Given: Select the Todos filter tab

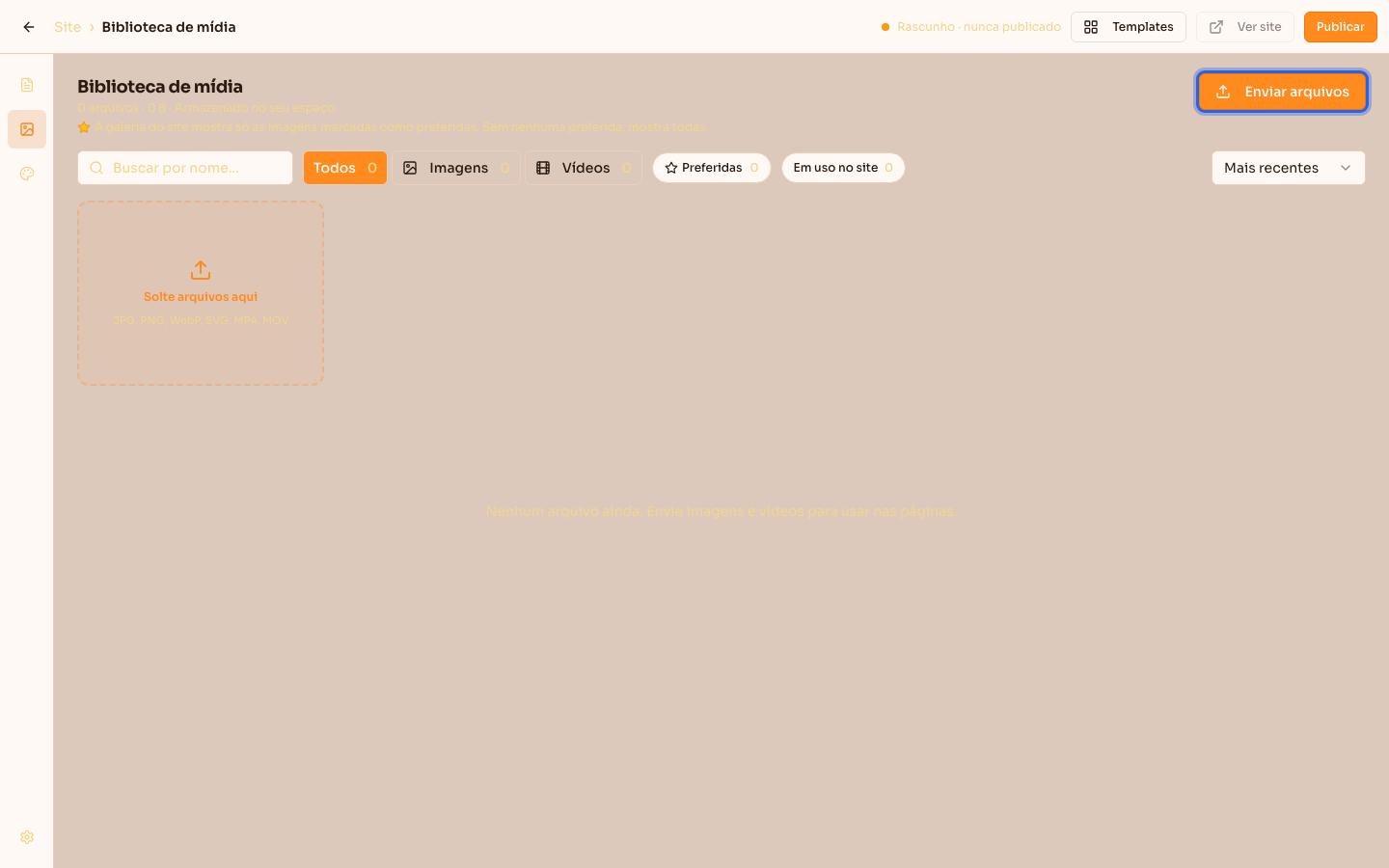Looking at the screenshot, I should (x=345, y=168).
